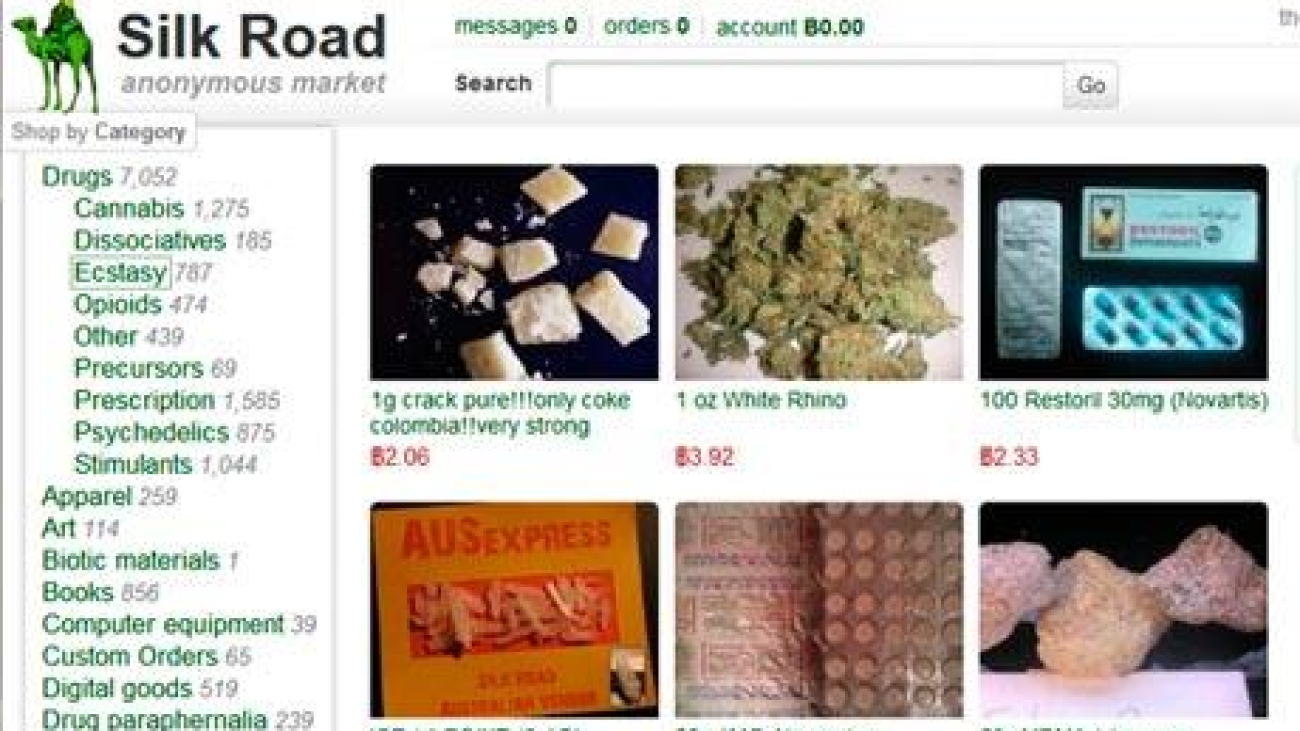Open the account balance link
This screenshot has width=1300, height=731.
(789, 27)
